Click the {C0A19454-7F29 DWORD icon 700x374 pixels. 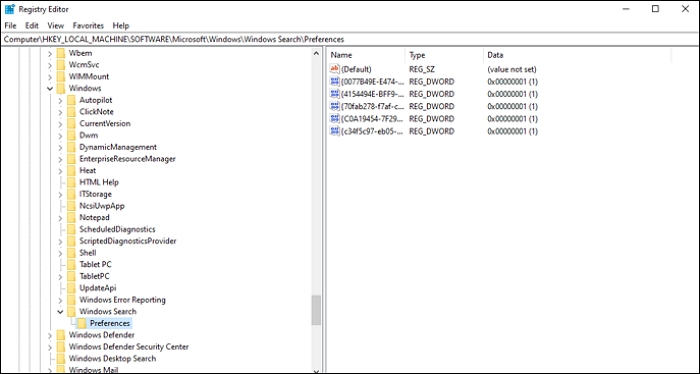(334, 119)
